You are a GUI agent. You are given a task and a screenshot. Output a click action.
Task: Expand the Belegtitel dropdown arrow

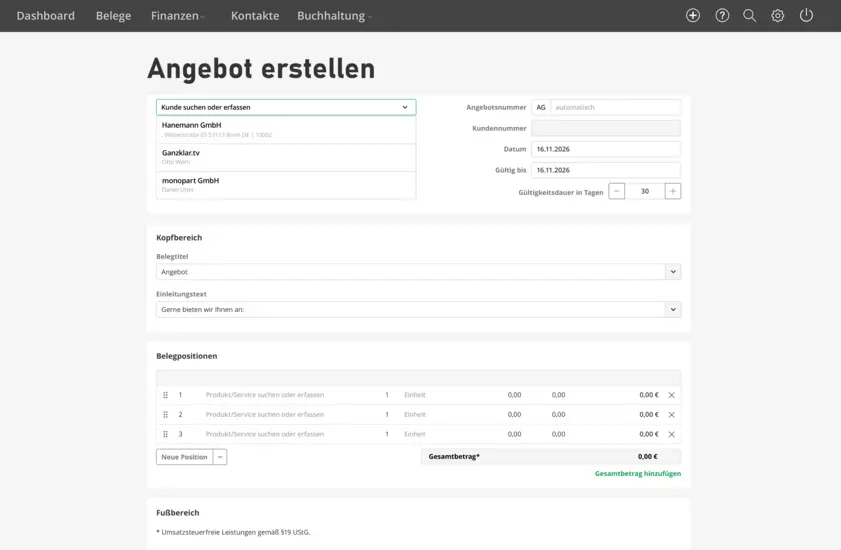click(x=673, y=272)
